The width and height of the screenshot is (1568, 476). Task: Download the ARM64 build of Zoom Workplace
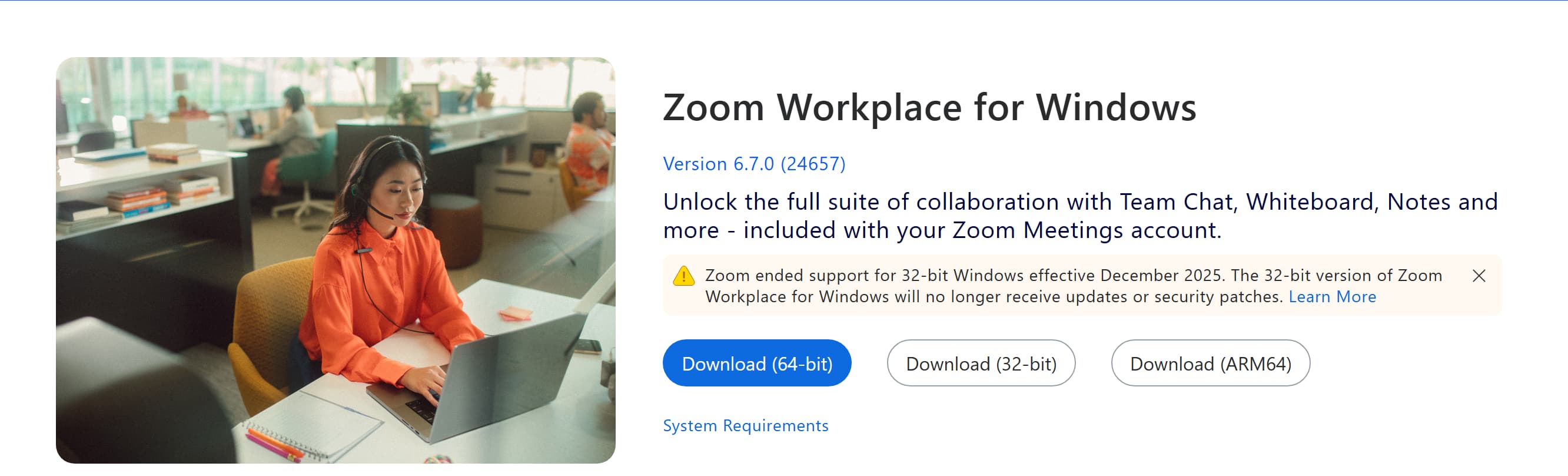click(x=1210, y=363)
